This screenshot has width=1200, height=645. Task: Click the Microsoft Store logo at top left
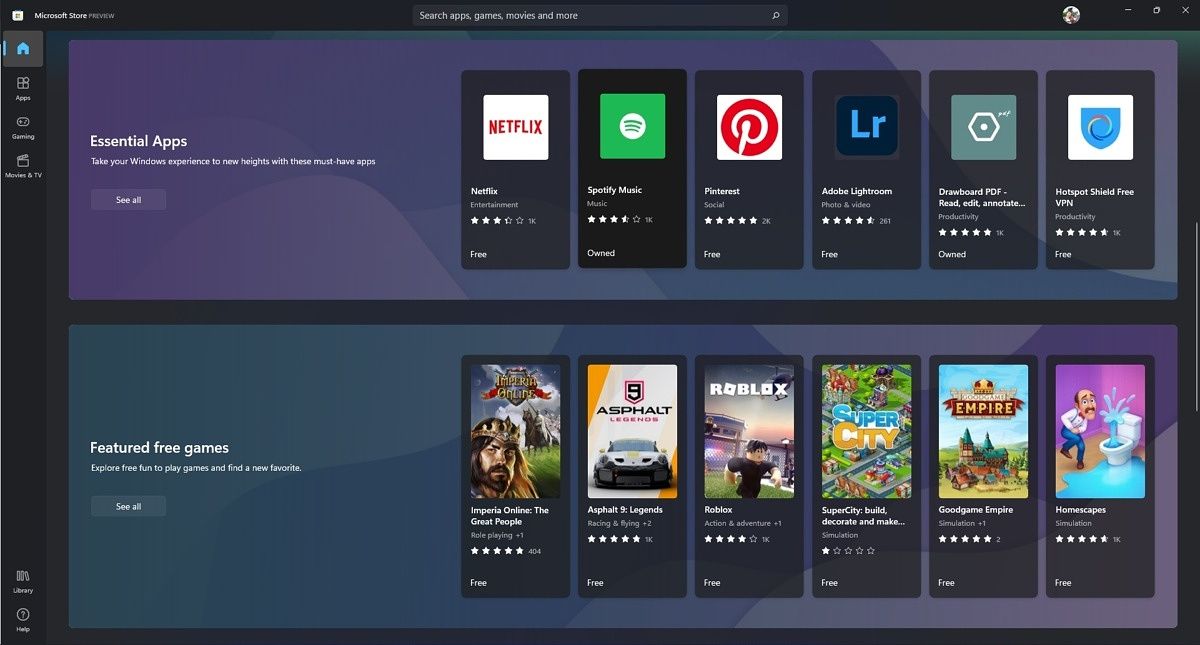pyautogui.click(x=17, y=15)
